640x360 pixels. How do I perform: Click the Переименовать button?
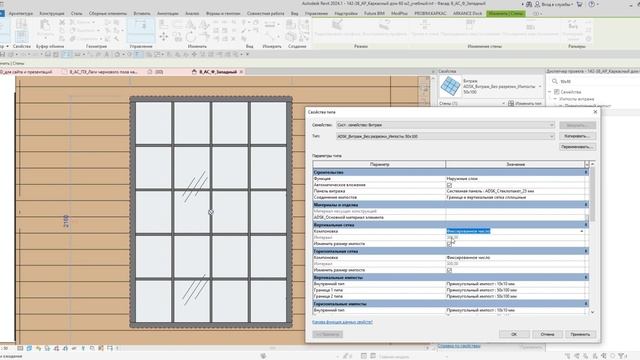pos(577,147)
